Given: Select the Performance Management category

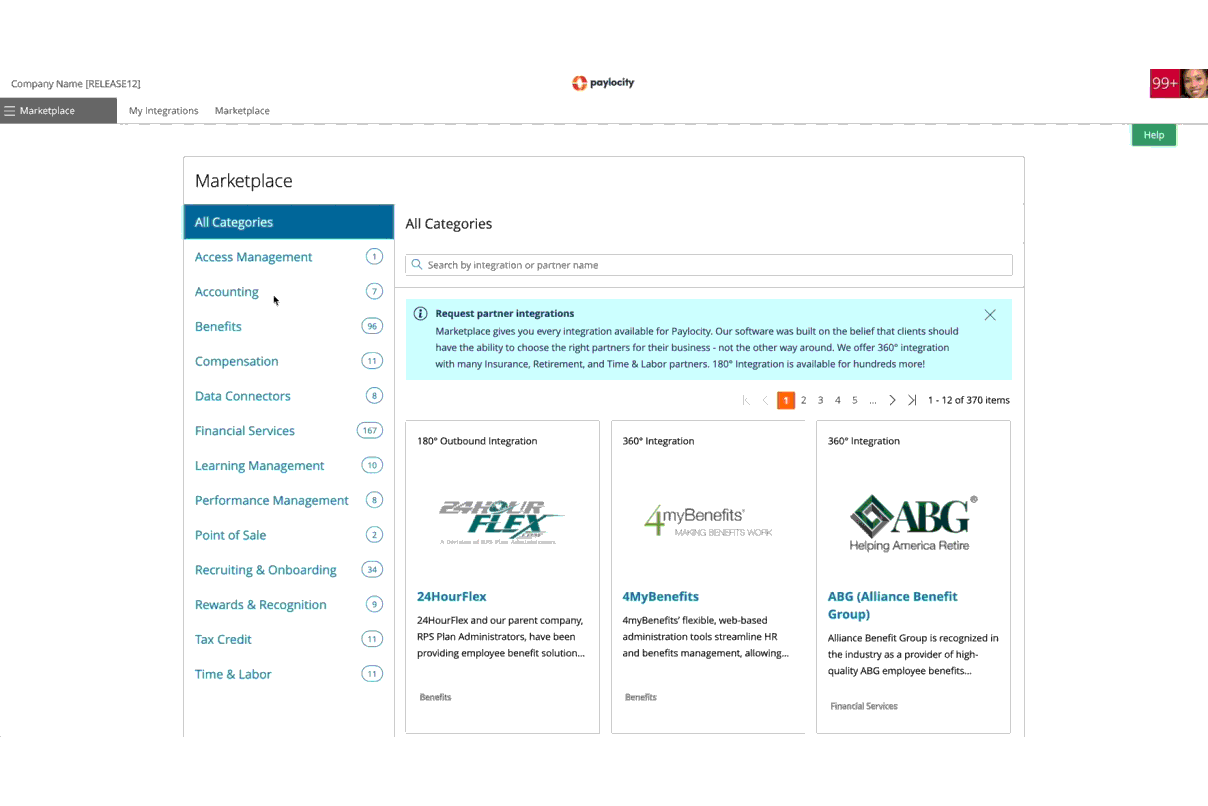Looking at the screenshot, I should (x=289, y=500).
